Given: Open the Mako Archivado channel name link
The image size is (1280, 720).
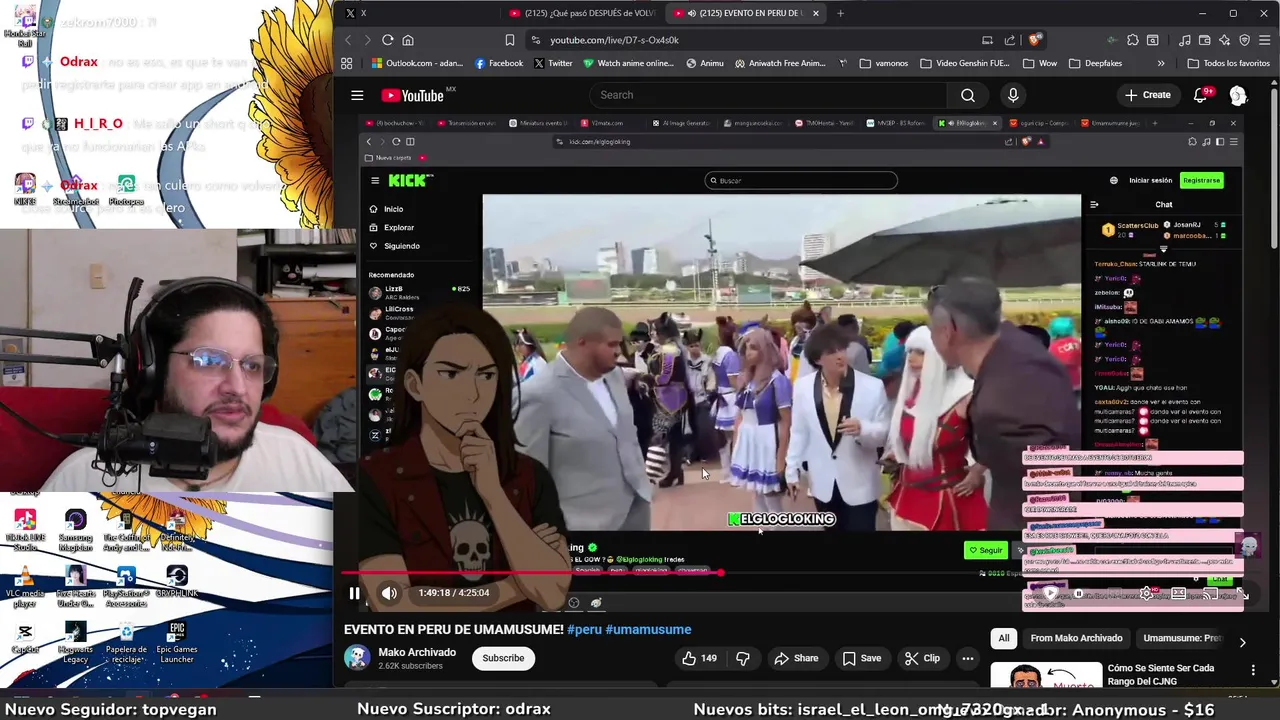Looking at the screenshot, I should click(417, 652).
